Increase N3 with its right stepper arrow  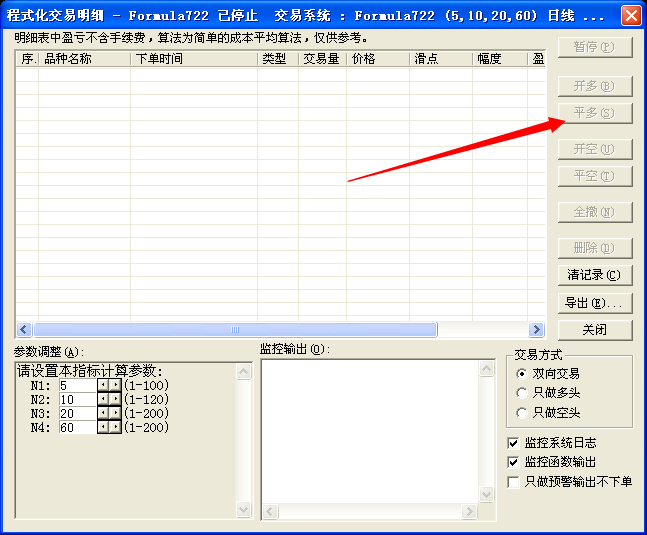pyautogui.click(x=116, y=413)
